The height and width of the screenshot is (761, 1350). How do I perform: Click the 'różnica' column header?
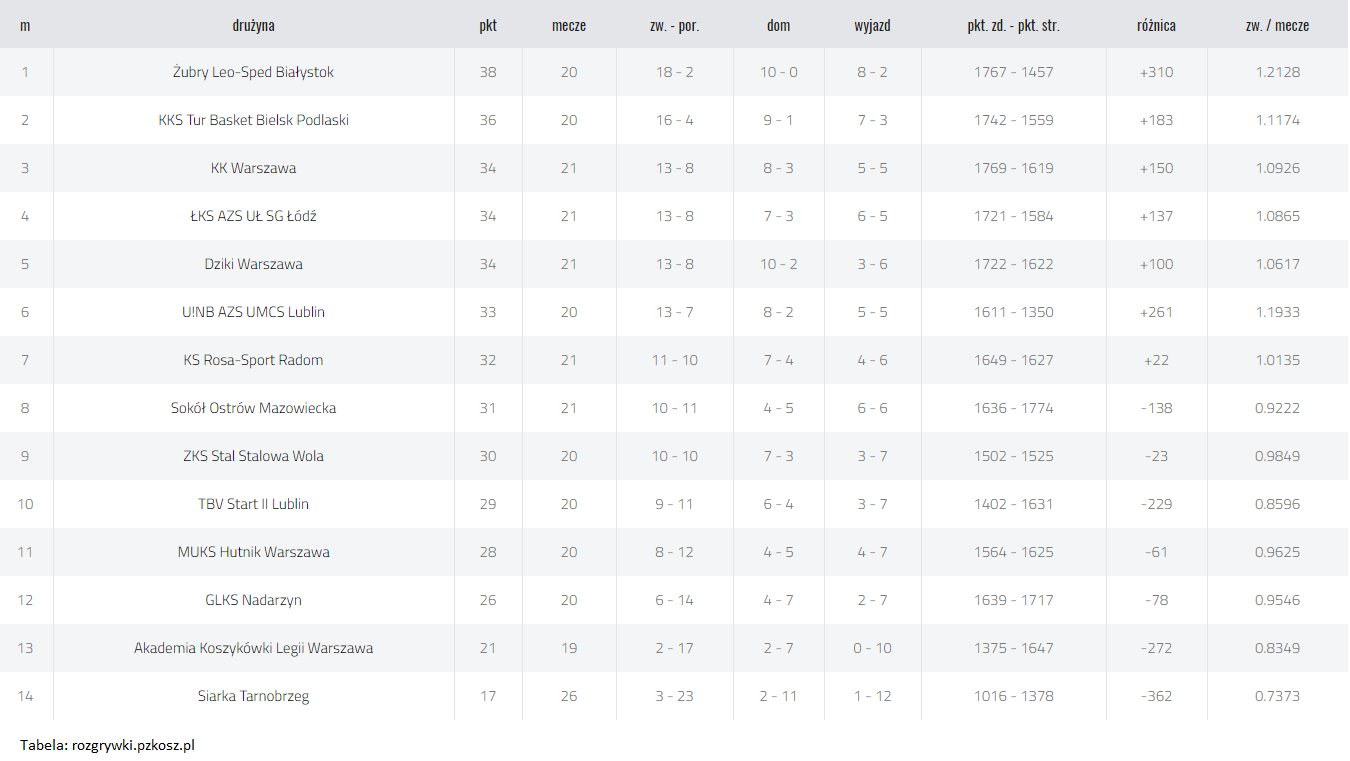tap(1156, 26)
